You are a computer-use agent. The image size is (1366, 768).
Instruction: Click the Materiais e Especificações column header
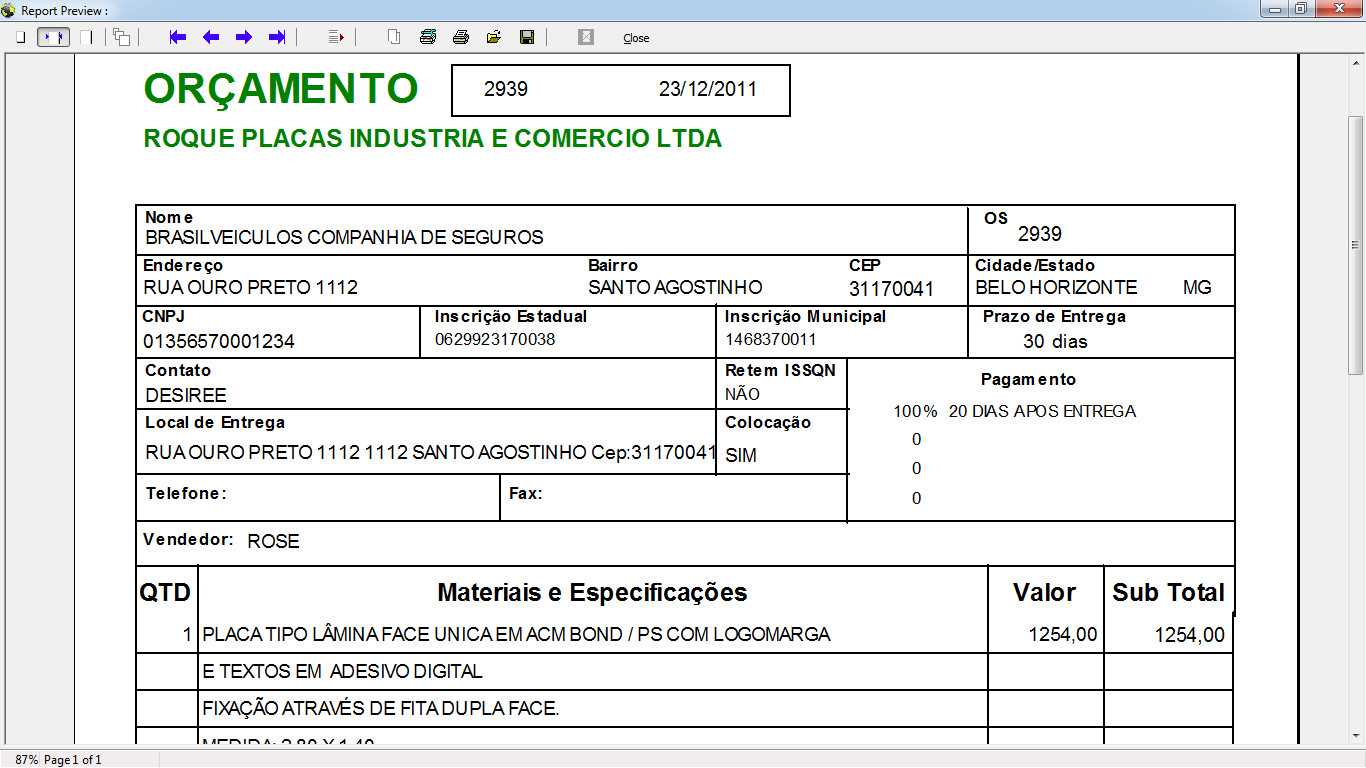coord(593,592)
